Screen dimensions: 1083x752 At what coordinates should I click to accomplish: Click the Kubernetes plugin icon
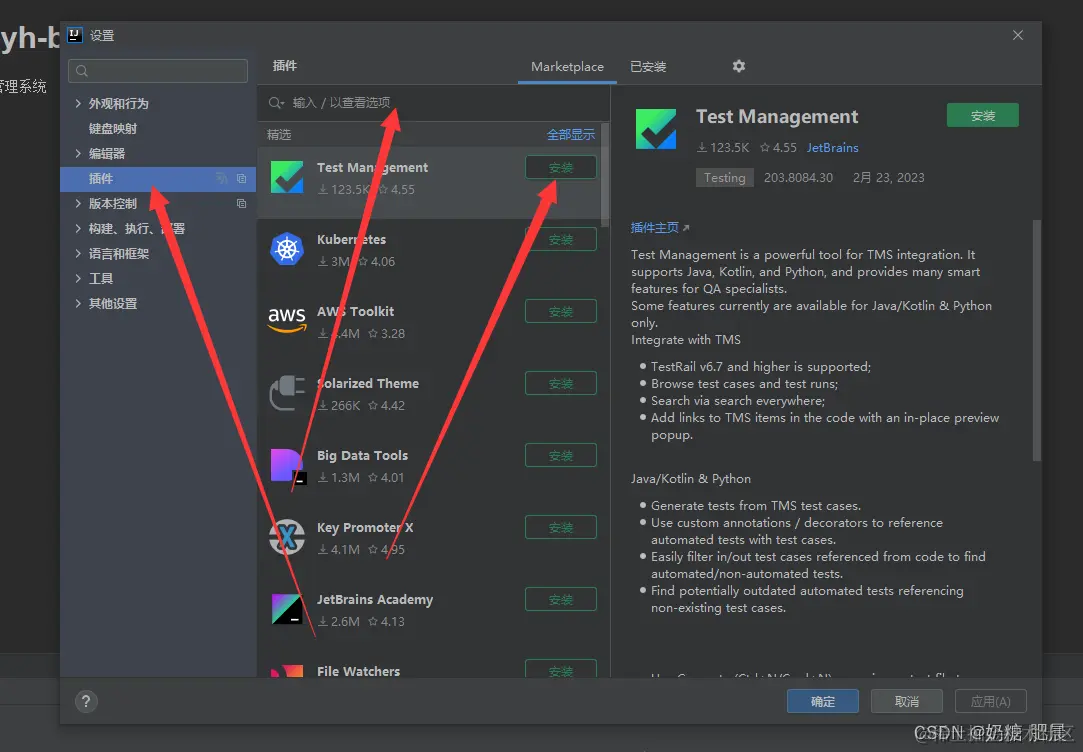(x=287, y=249)
